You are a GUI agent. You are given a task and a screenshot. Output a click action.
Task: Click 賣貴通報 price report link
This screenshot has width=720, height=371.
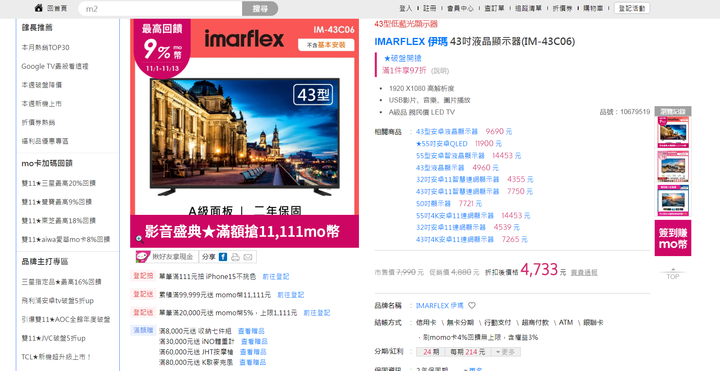(x=584, y=273)
